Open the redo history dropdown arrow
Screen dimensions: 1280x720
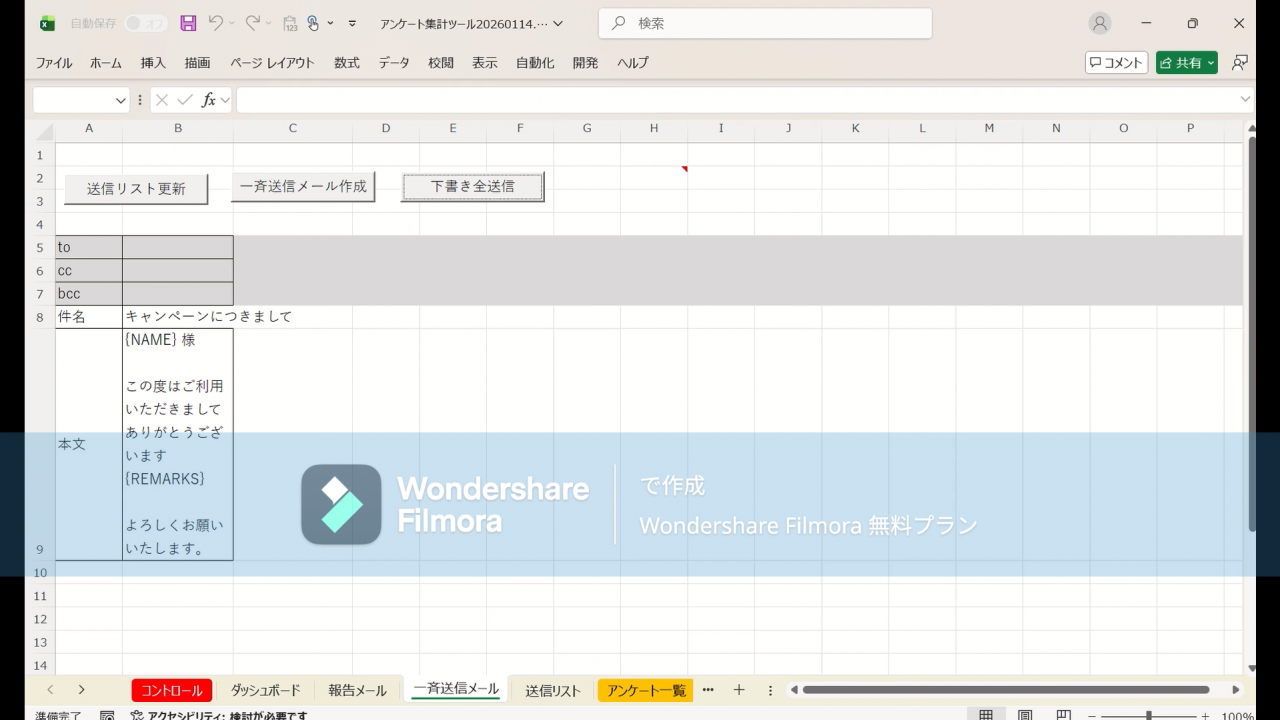270,23
